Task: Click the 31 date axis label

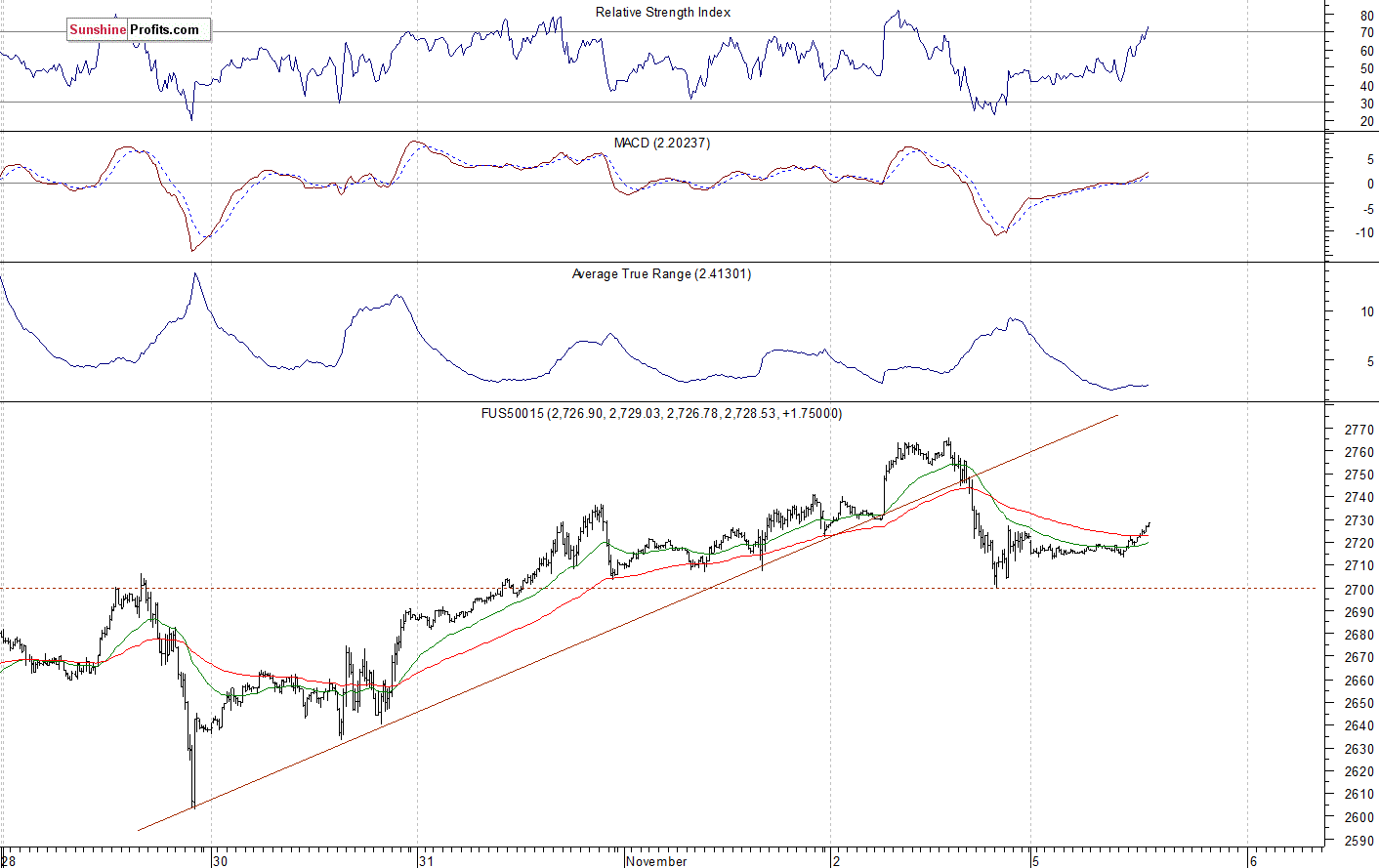Action: 427,861
